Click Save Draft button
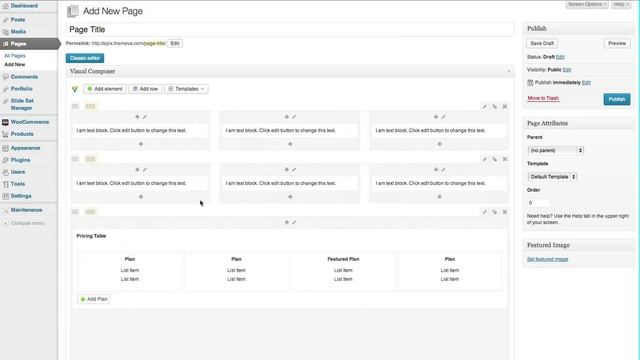This screenshot has width=640, height=360. [542, 43]
